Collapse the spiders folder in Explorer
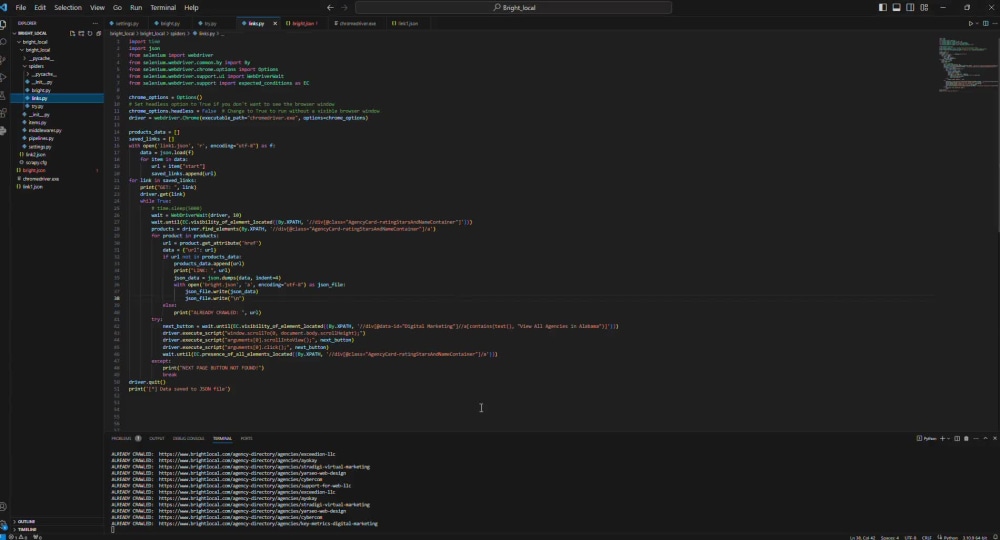 point(36,66)
